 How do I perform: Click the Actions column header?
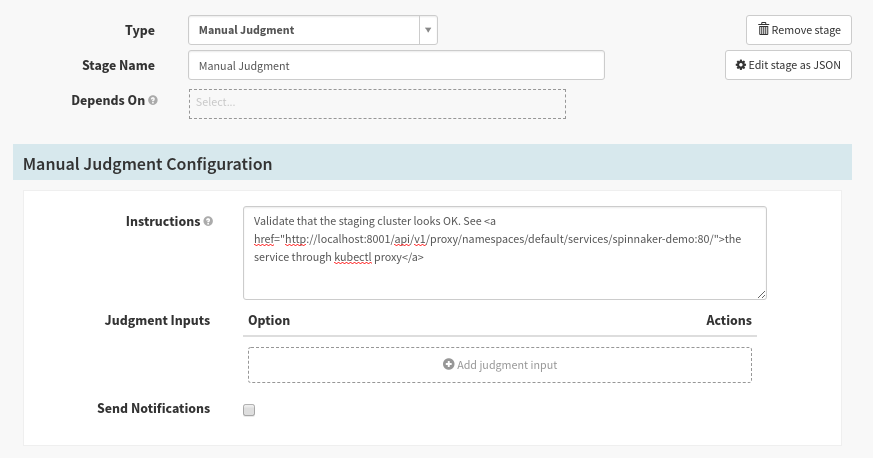tap(728, 321)
